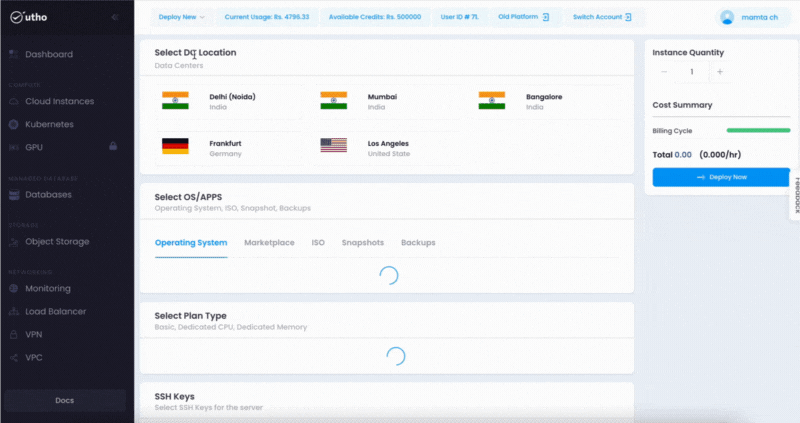Switch to the Snapshots tab
Screen dimensions: 800x423
click(362, 243)
